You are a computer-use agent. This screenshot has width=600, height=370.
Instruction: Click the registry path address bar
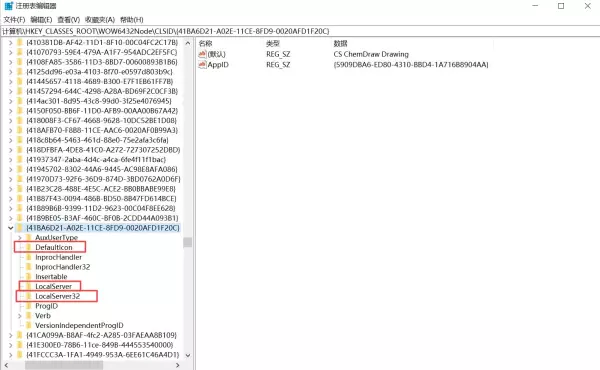(x=300, y=31)
